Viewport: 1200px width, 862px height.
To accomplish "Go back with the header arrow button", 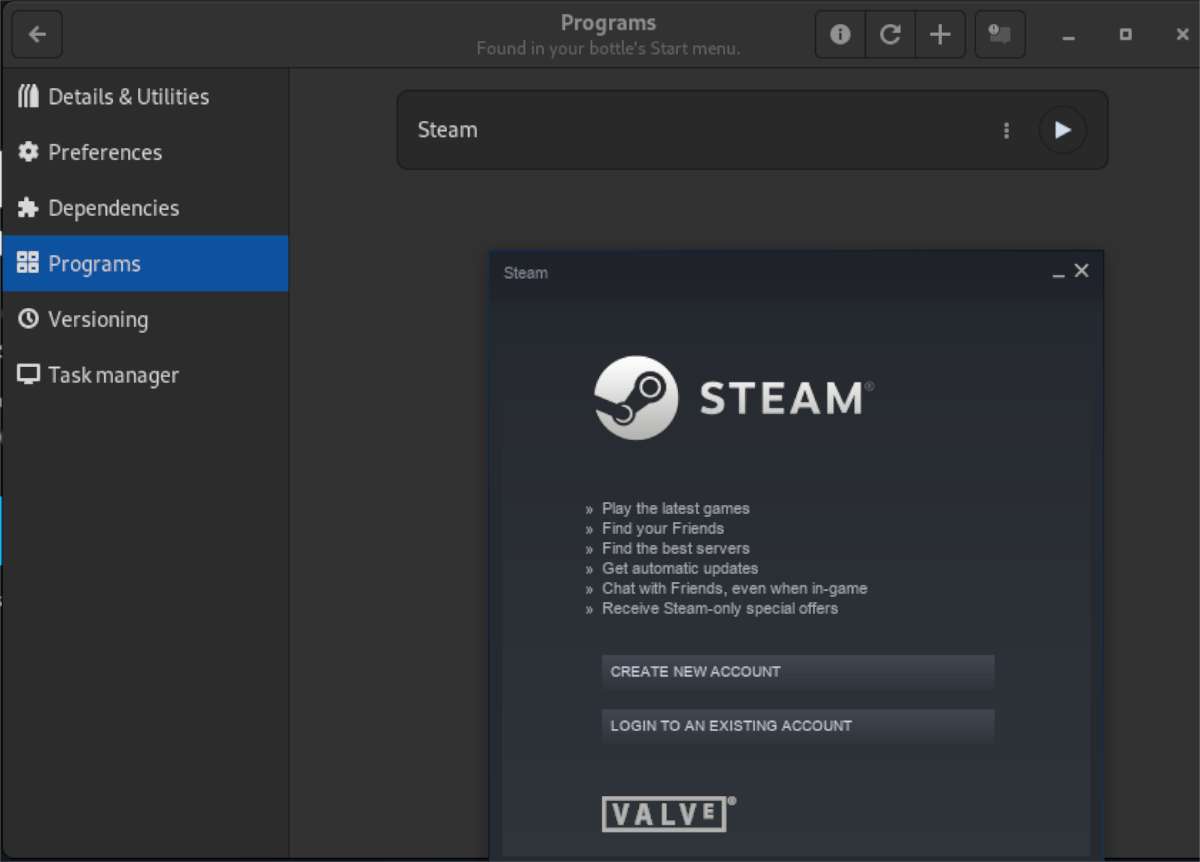I will [37, 35].
